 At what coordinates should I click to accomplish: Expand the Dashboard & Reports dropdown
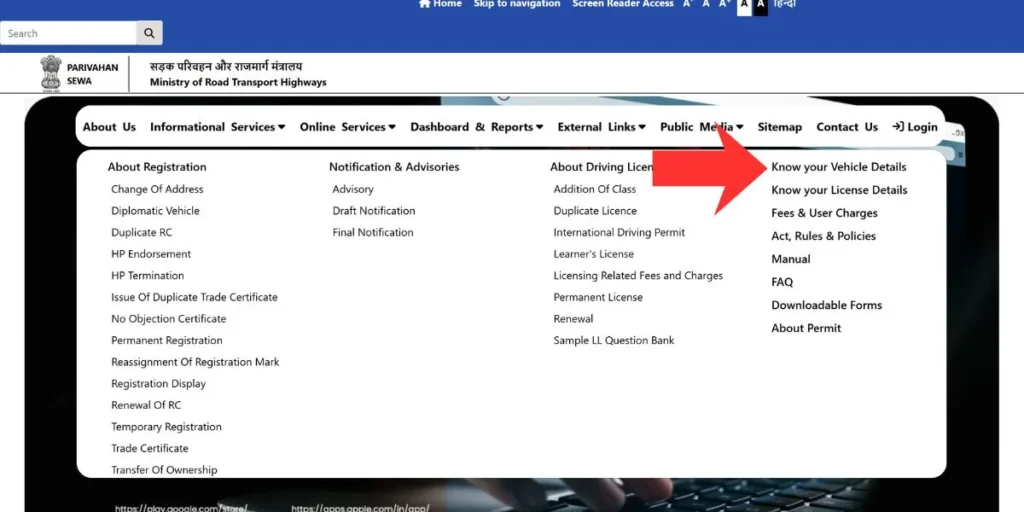(x=477, y=127)
